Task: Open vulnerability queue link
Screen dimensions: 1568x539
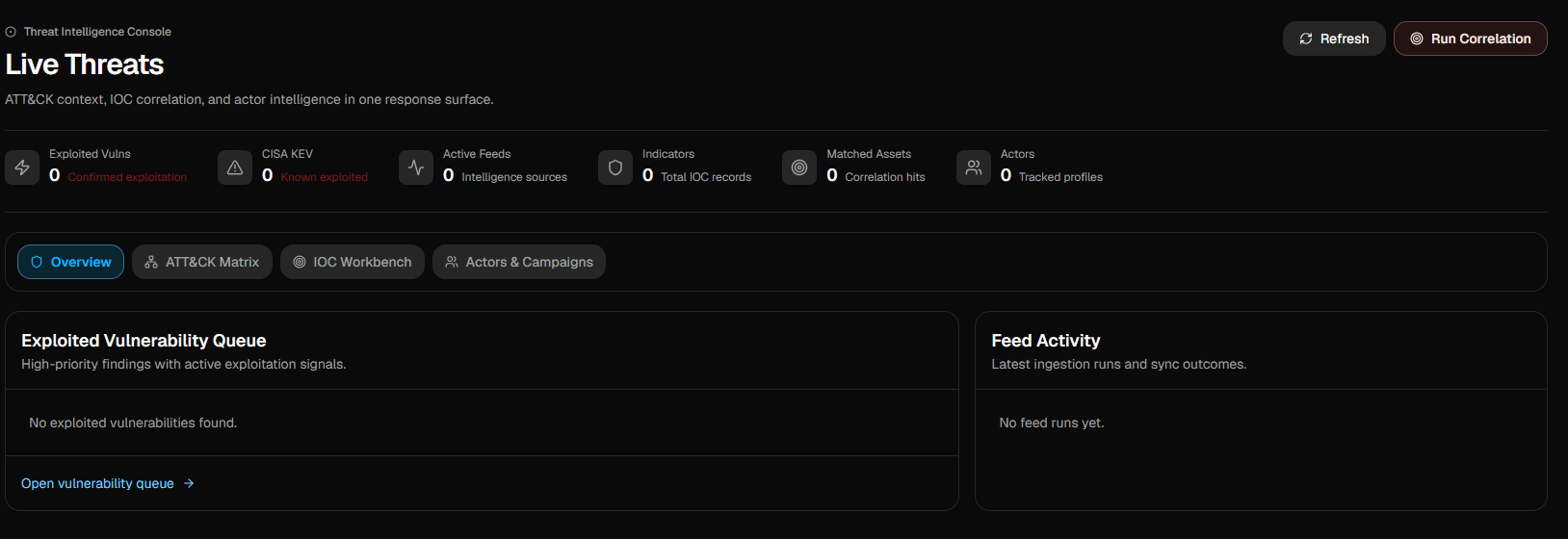Action: [108, 483]
